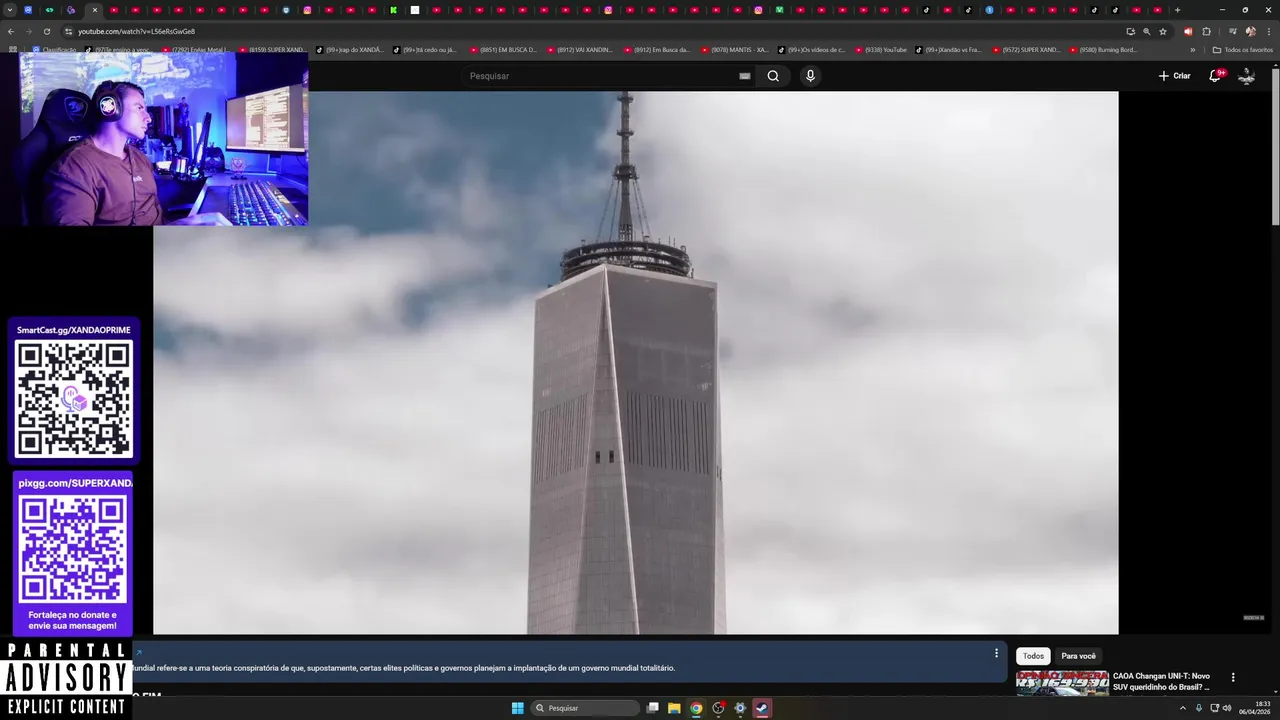Open the Classificação bookmark
1280x720 pixels.
click(x=54, y=50)
